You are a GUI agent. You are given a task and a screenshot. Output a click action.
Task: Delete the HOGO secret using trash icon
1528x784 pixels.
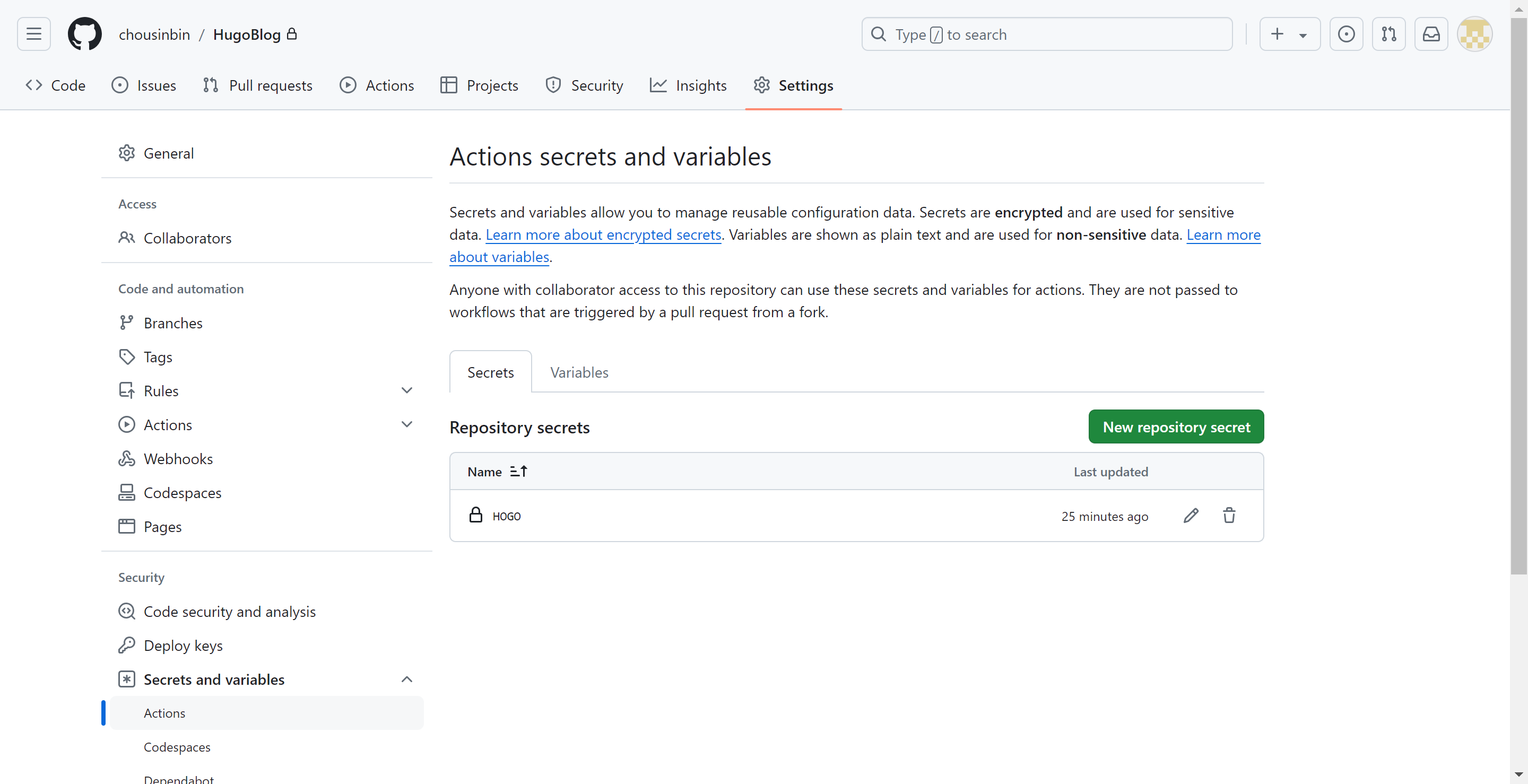coord(1228,516)
